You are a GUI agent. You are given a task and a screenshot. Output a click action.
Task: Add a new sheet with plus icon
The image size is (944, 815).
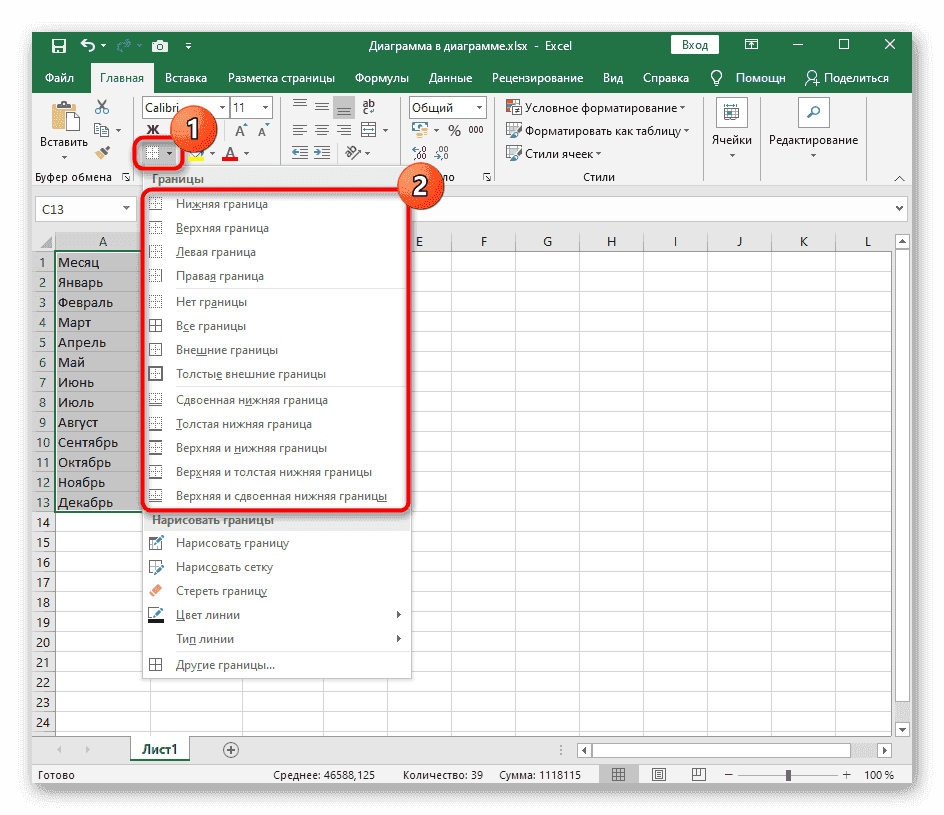pyautogui.click(x=231, y=749)
